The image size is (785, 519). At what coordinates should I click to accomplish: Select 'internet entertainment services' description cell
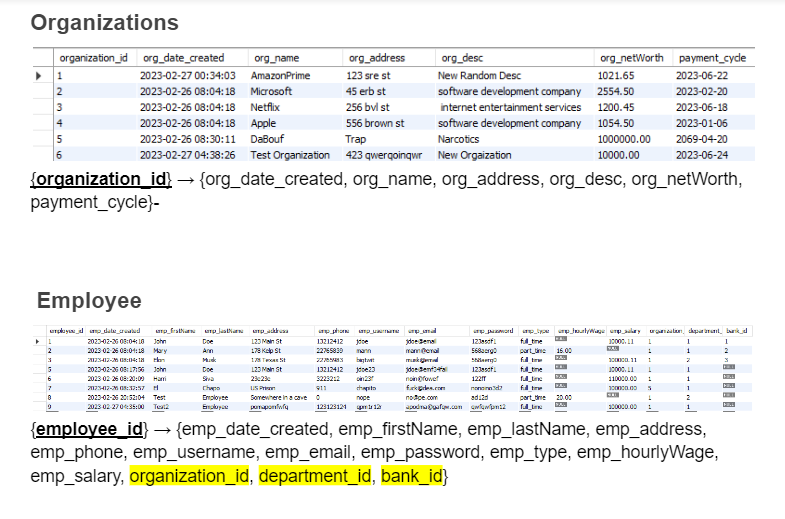tap(511, 108)
